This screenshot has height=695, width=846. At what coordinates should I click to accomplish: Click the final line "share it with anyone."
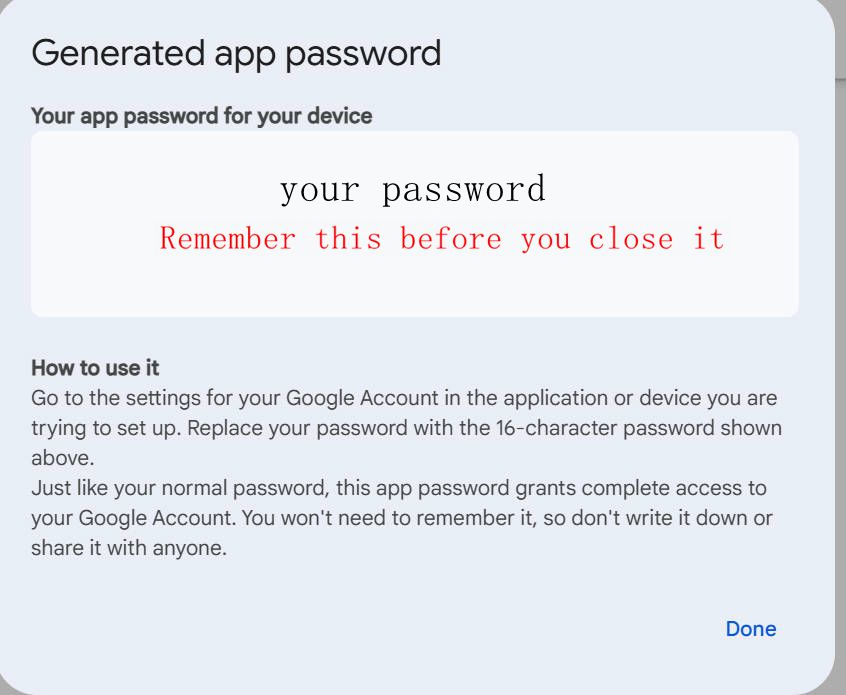pos(129,549)
